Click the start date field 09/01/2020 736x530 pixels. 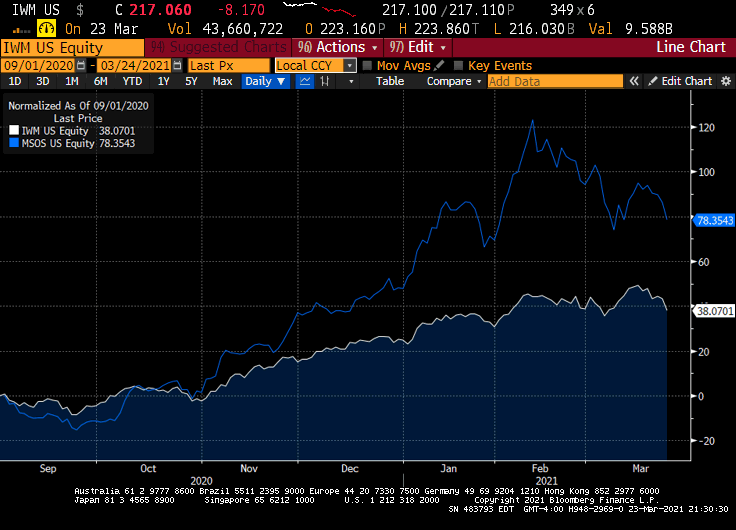tap(39, 65)
